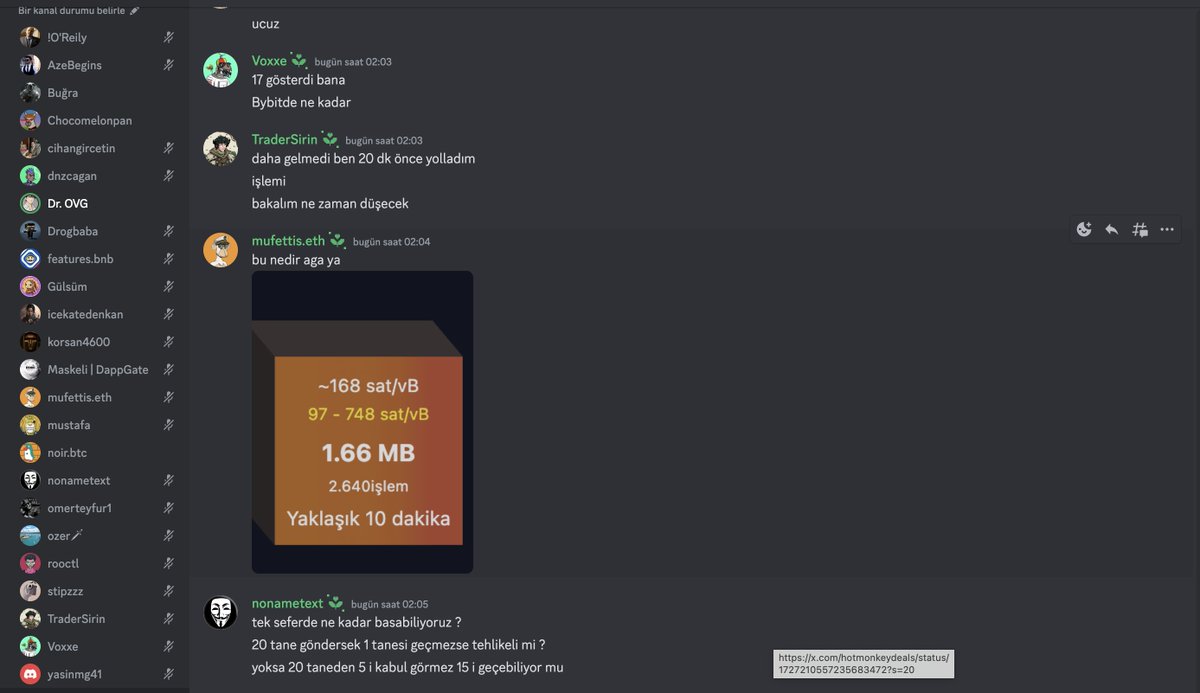This screenshot has height=693, width=1200.
Task: Select TraderSirin in the voice participant list
Action: click(96, 619)
